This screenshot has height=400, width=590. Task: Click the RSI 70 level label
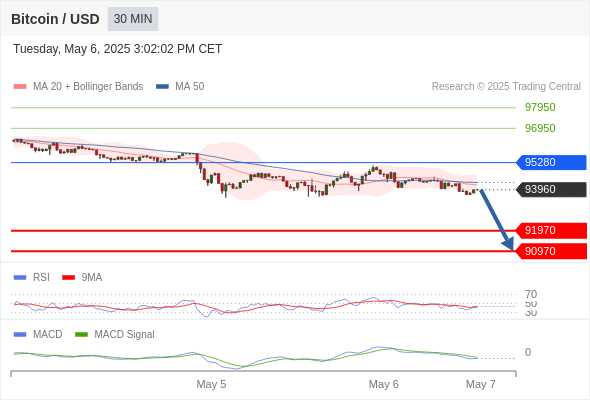(531, 294)
